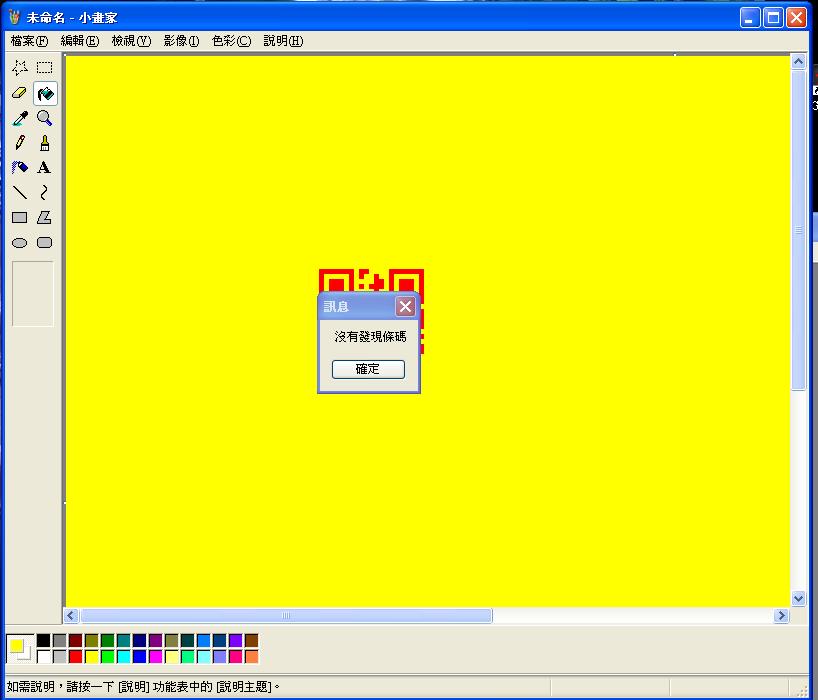Select the bright green palette swatch

point(107,657)
